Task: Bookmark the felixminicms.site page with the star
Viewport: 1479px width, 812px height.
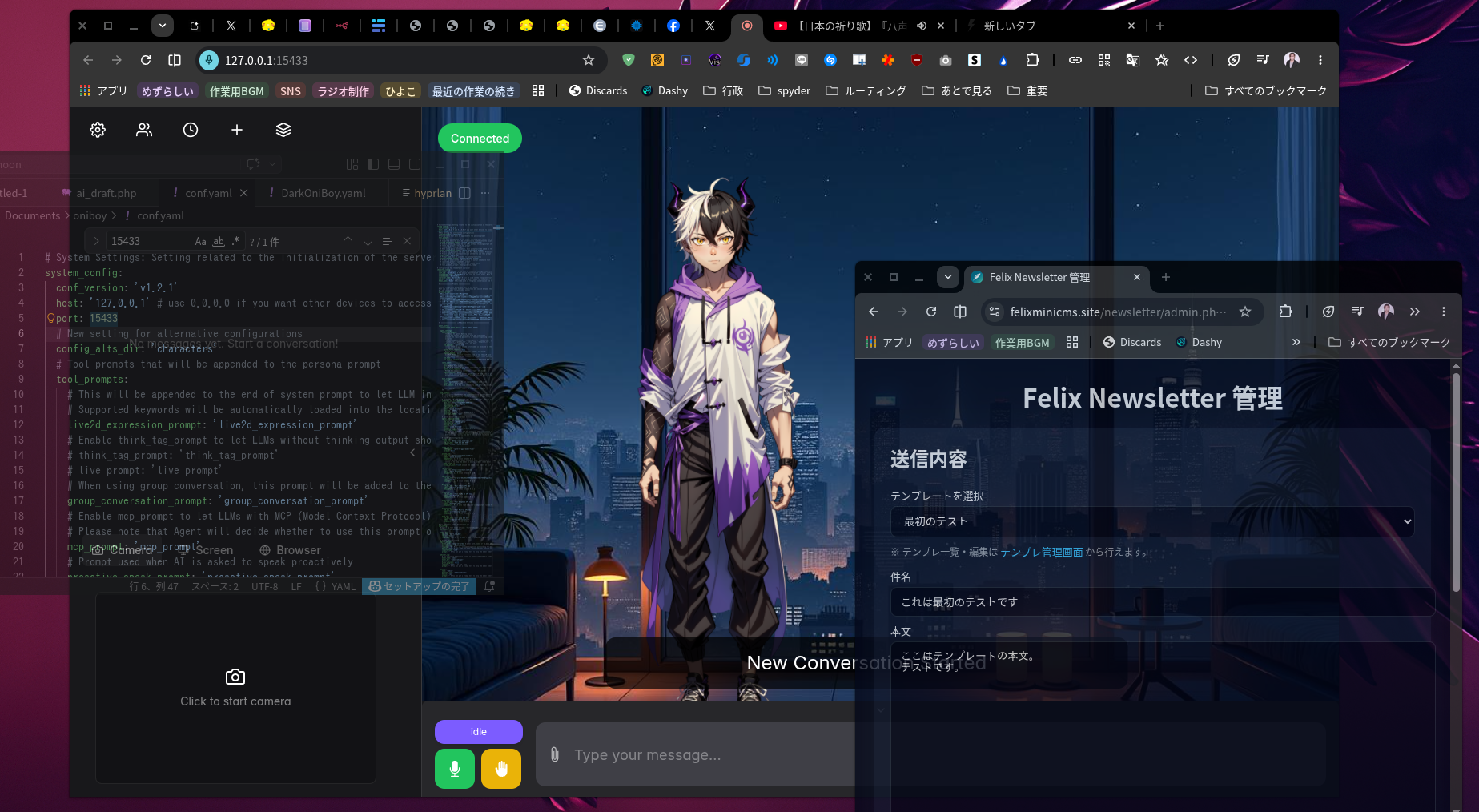Action: (x=1245, y=312)
